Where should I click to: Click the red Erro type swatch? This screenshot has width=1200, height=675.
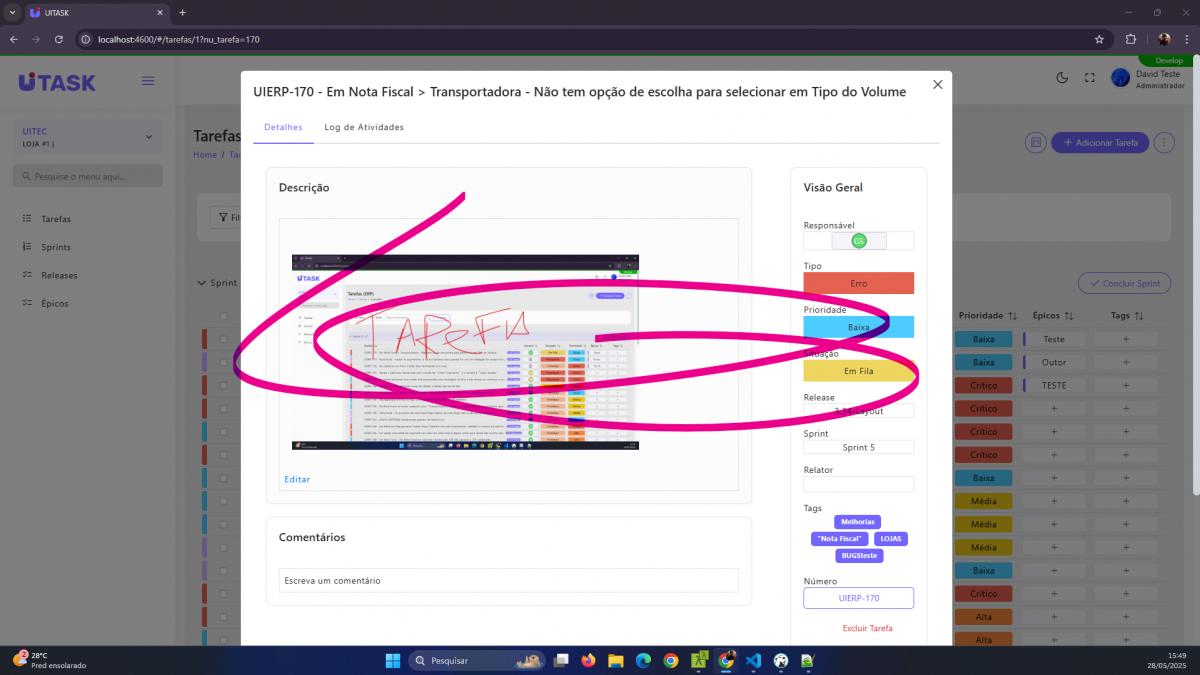858,283
